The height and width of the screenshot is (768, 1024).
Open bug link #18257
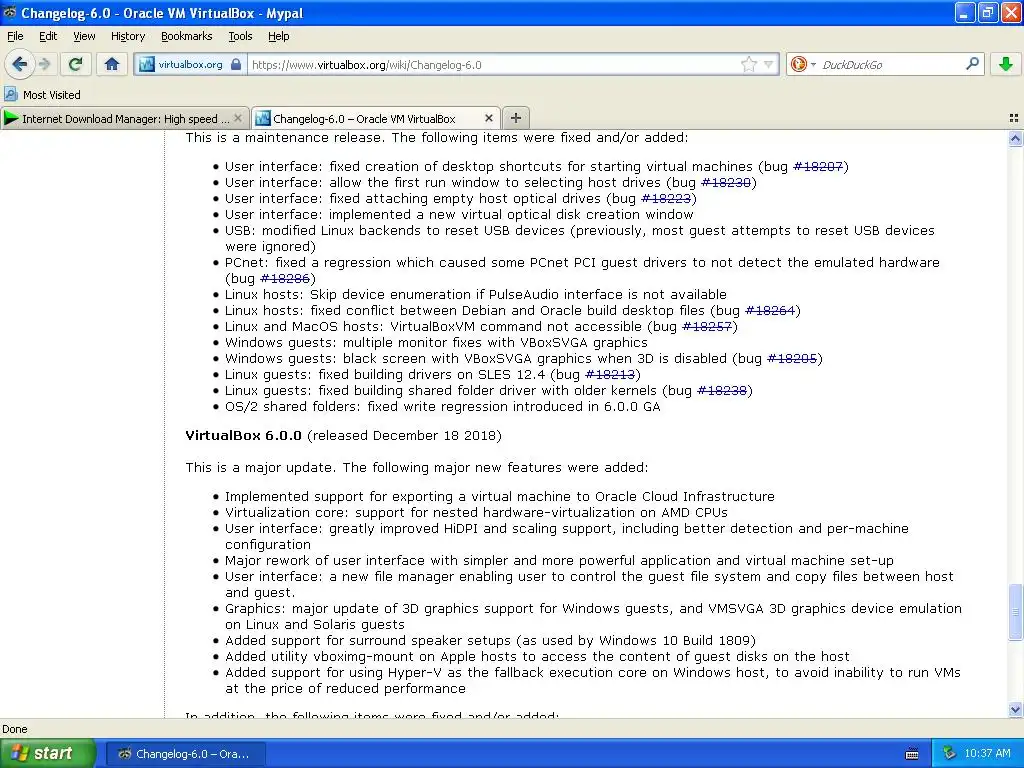pyautogui.click(x=707, y=327)
